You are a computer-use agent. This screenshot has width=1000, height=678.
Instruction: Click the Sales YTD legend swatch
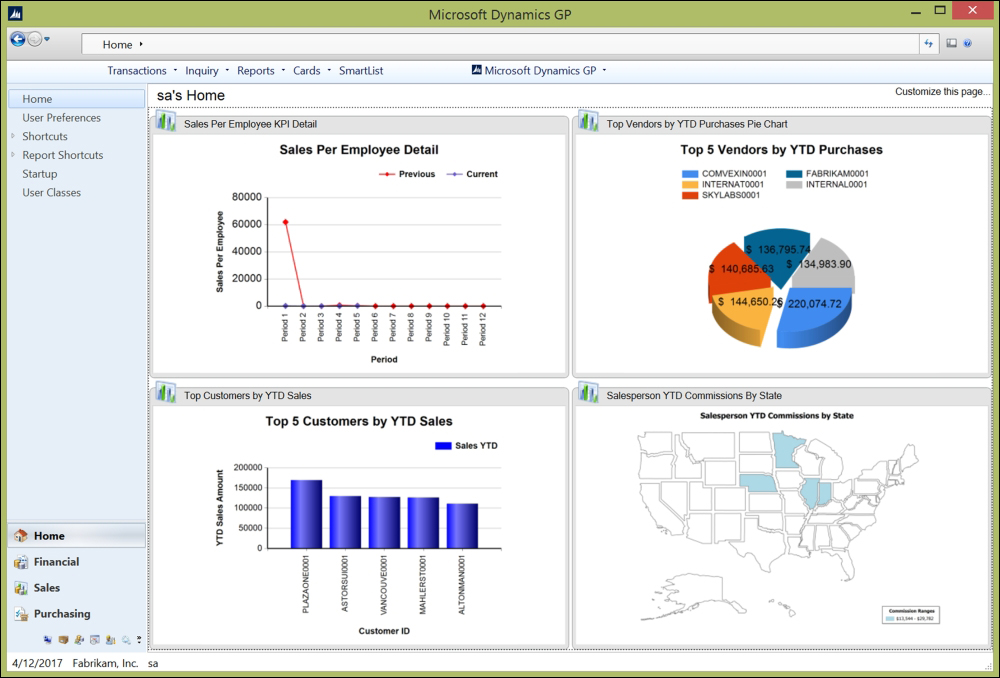443,446
